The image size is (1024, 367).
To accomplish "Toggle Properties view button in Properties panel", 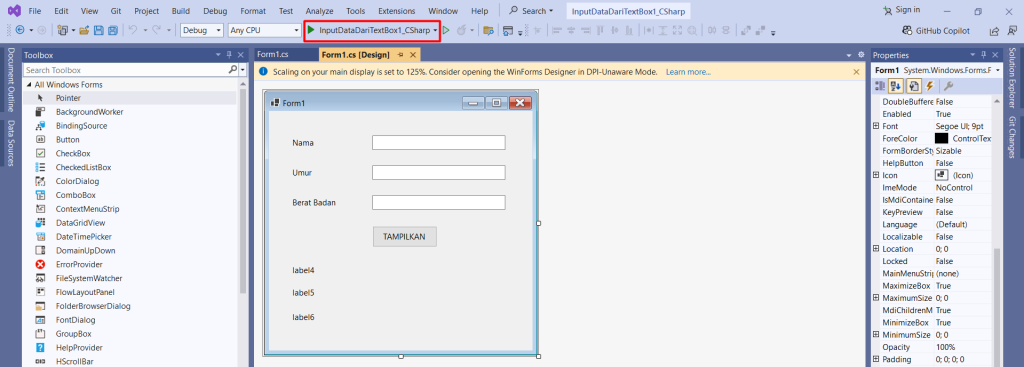I will [x=914, y=86].
